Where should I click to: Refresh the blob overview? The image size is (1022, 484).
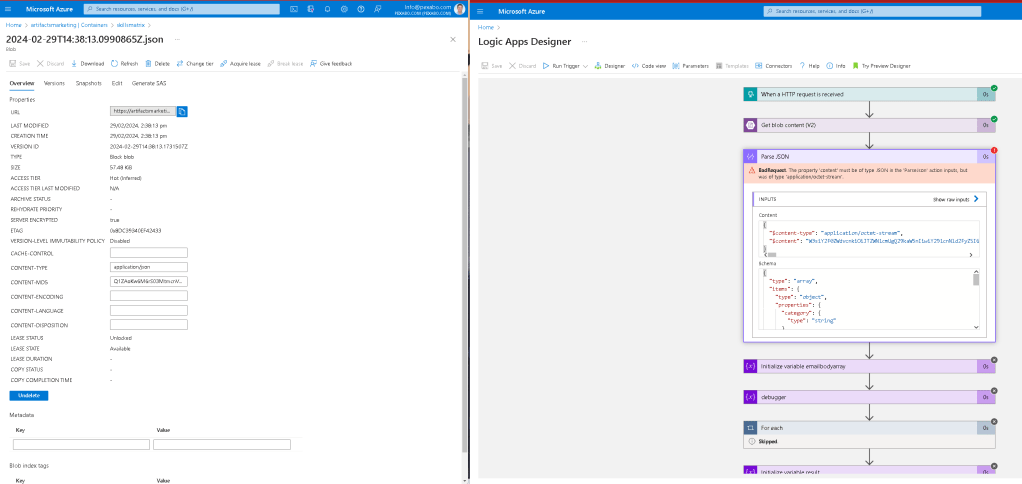coord(124,64)
